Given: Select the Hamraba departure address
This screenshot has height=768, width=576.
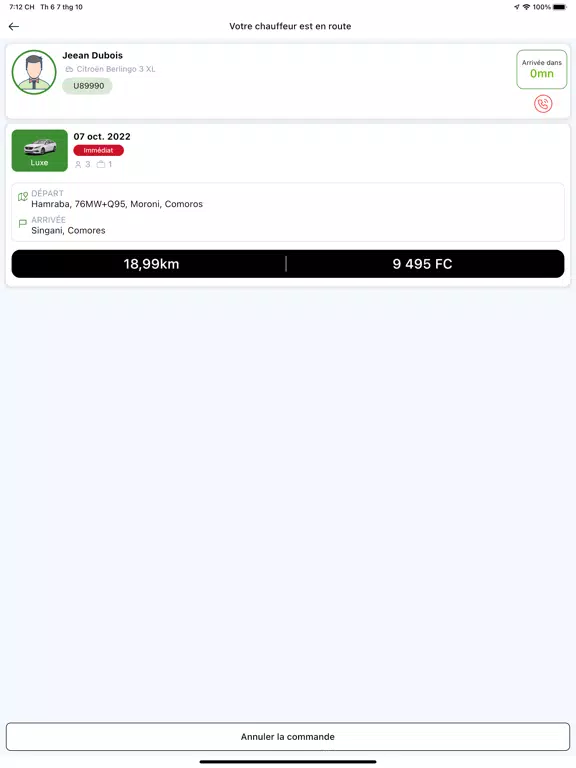Looking at the screenshot, I should point(117,204).
